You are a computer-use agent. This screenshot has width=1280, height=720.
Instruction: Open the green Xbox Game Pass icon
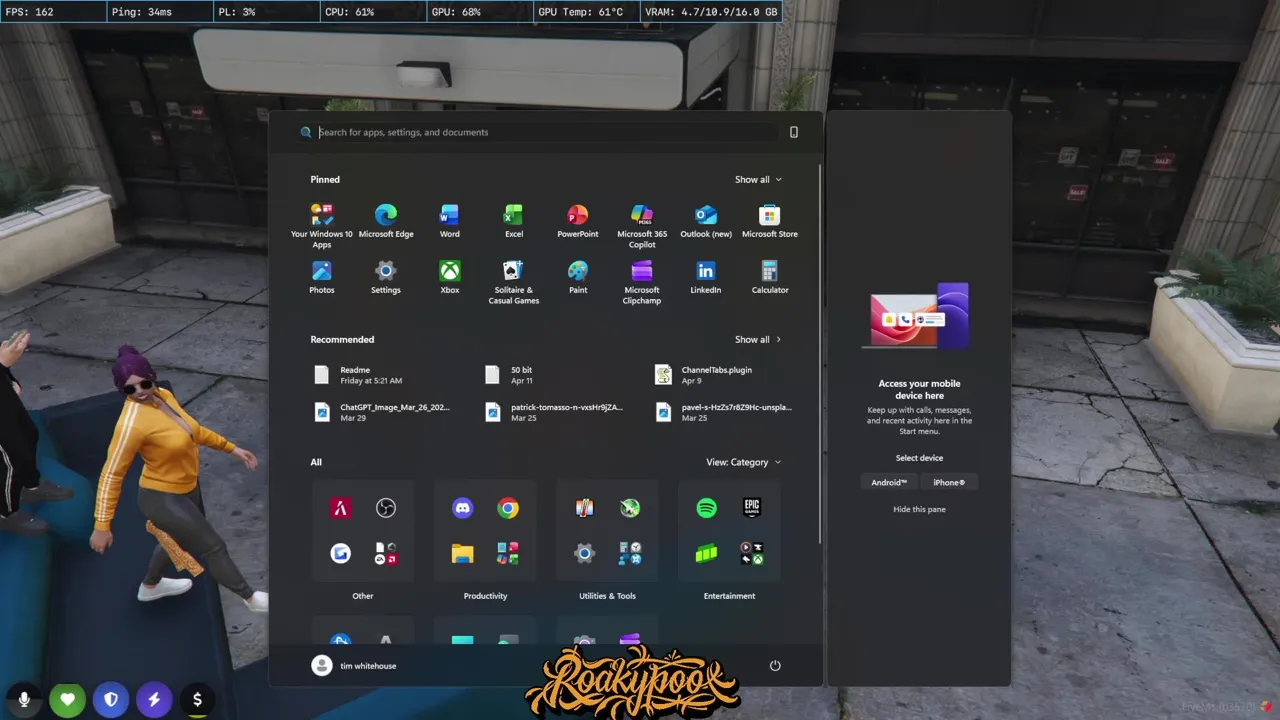point(706,553)
